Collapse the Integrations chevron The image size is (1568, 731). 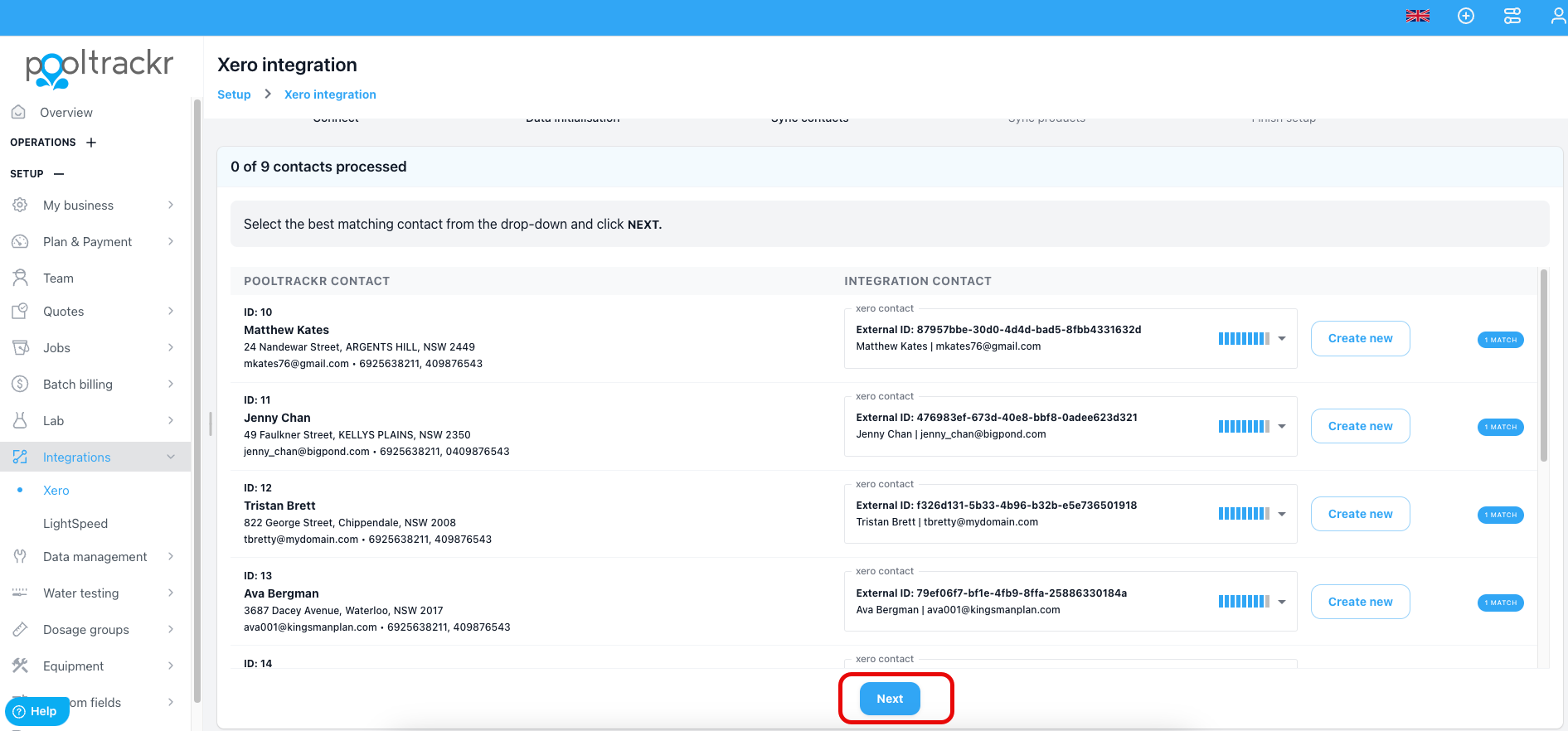tap(171, 457)
